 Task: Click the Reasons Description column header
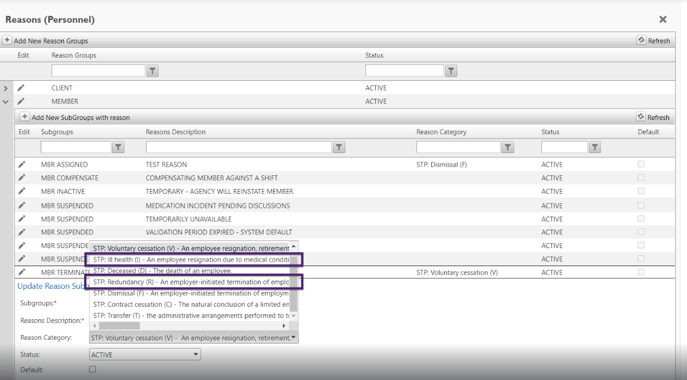click(175, 132)
